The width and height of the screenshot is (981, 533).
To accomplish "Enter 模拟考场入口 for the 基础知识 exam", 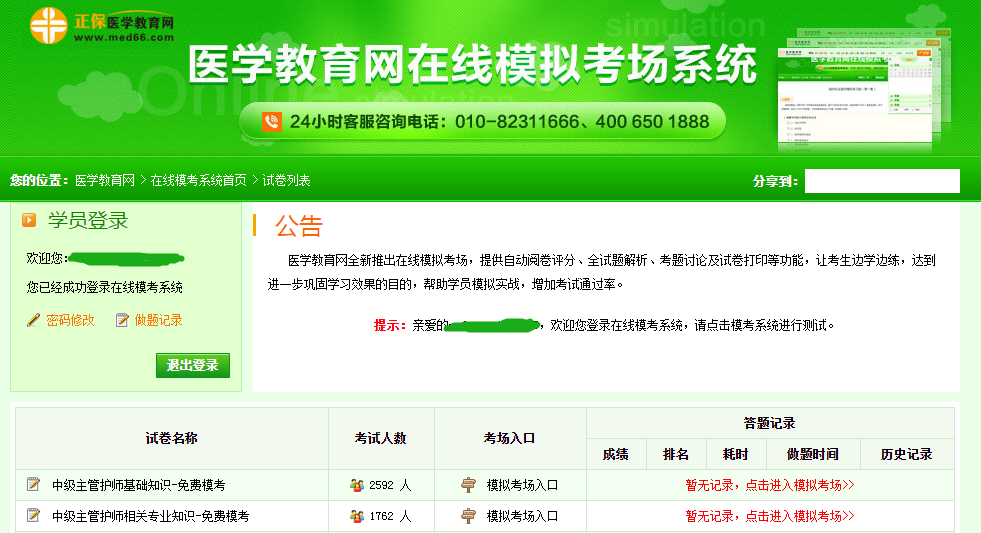I will click(522, 486).
